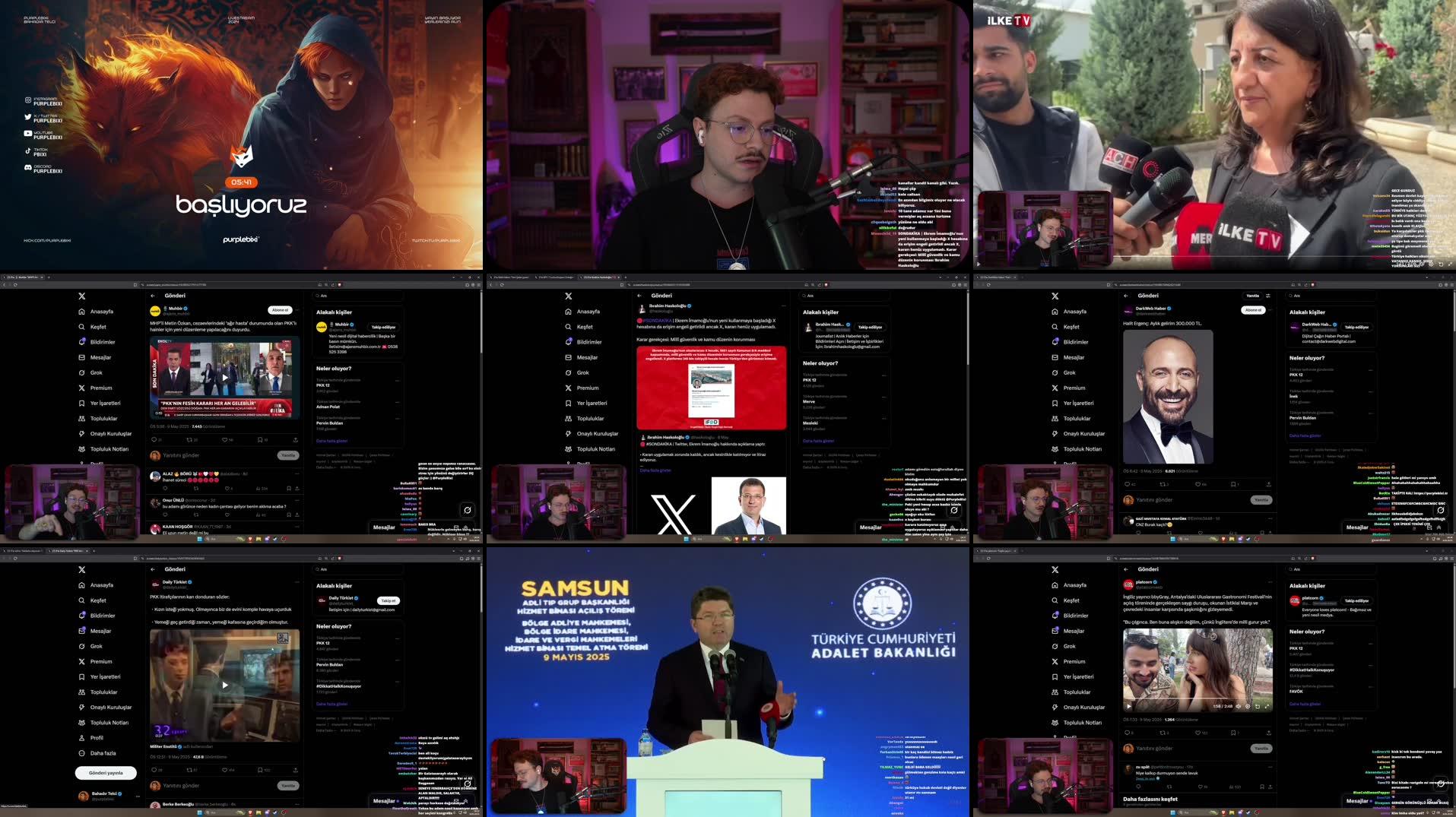Screen dimensions: 1456x817
Task: Click the X logo in the İbrahim Haskoloğlu window
Action: [x=568, y=296]
